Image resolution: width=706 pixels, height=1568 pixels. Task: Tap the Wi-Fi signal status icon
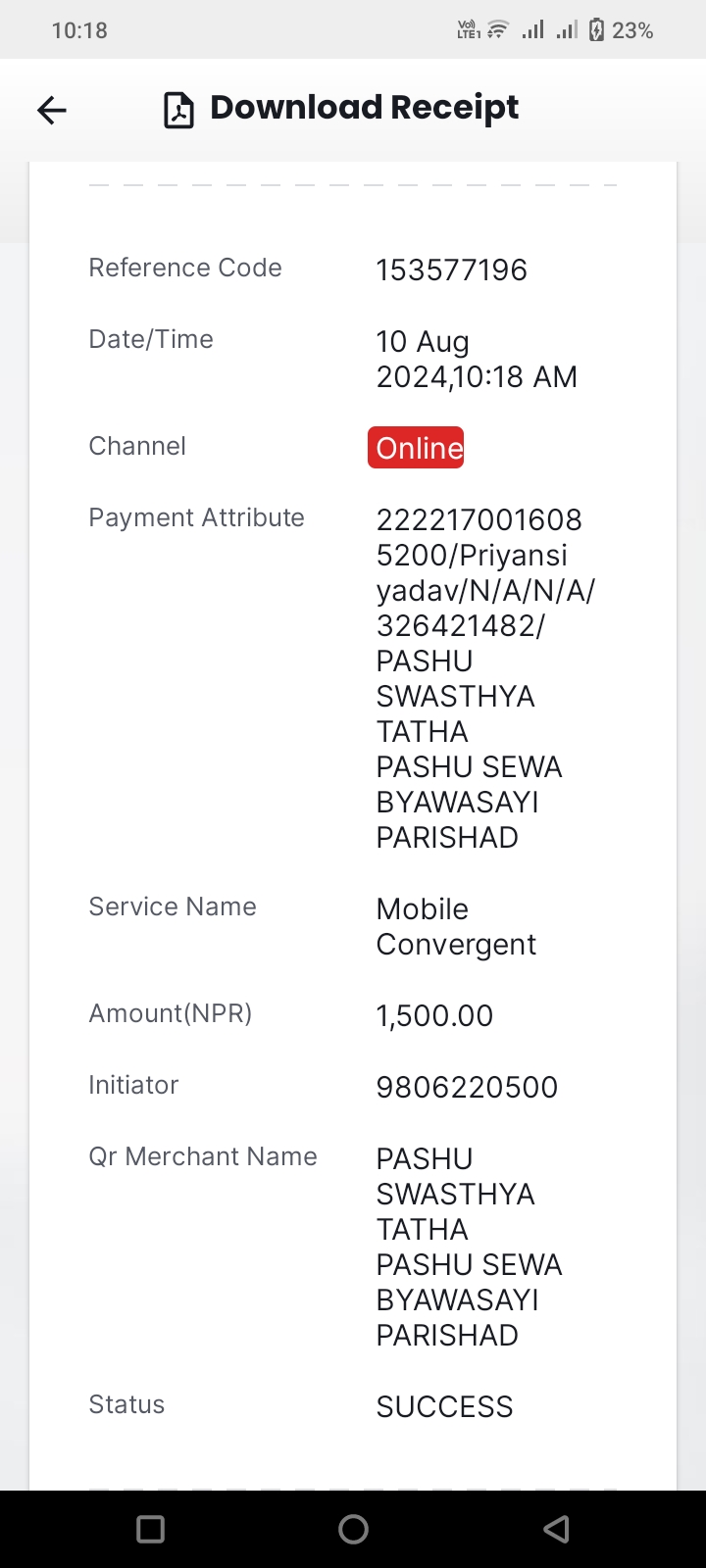click(x=498, y=30)
